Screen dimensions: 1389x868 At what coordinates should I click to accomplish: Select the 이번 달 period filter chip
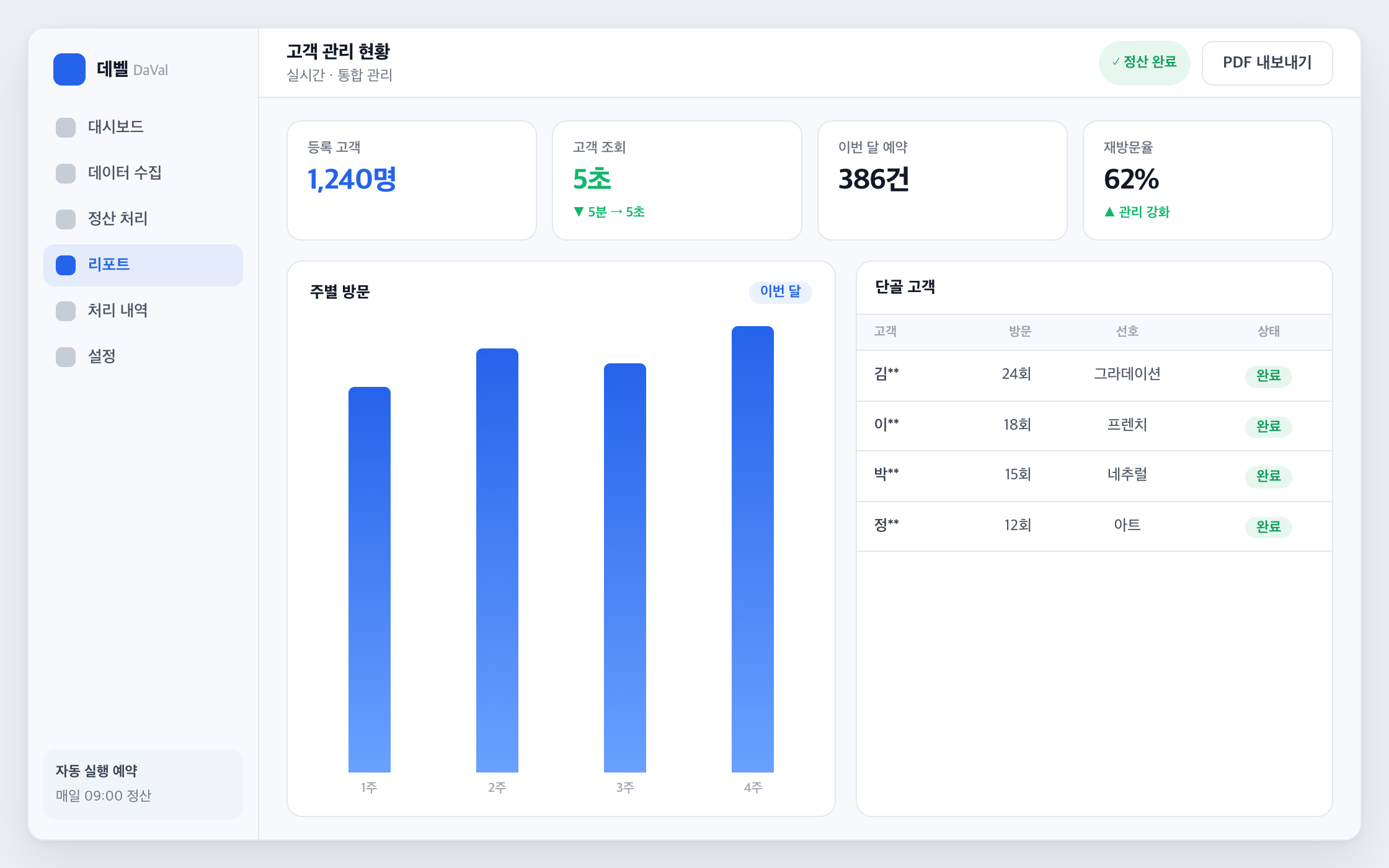(x=780, y=291)
